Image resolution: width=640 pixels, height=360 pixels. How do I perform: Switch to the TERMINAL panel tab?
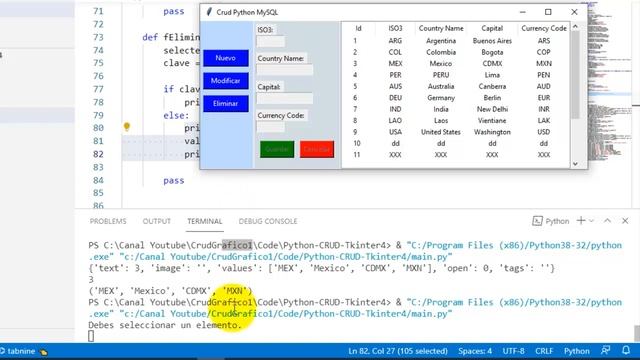pos(205,221)
